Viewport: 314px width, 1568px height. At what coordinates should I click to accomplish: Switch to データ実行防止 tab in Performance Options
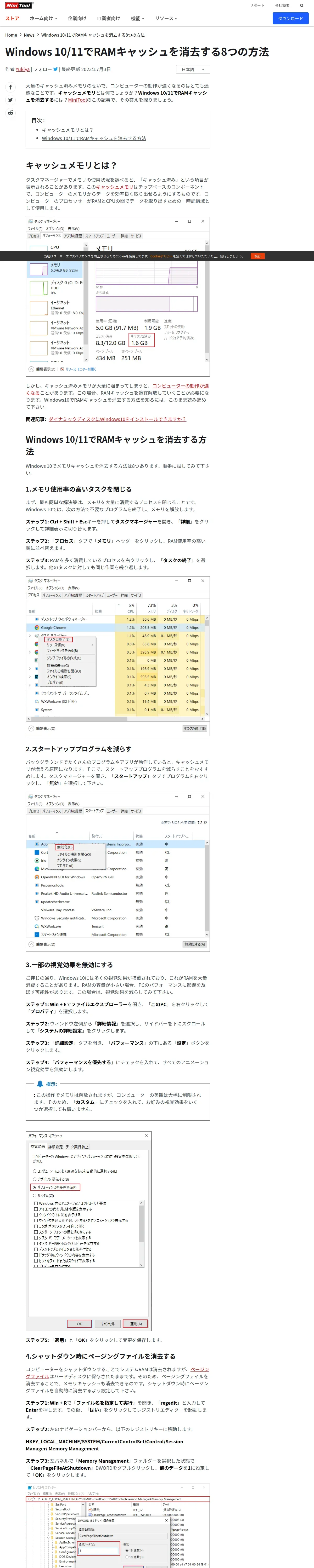pos(77,1146)
